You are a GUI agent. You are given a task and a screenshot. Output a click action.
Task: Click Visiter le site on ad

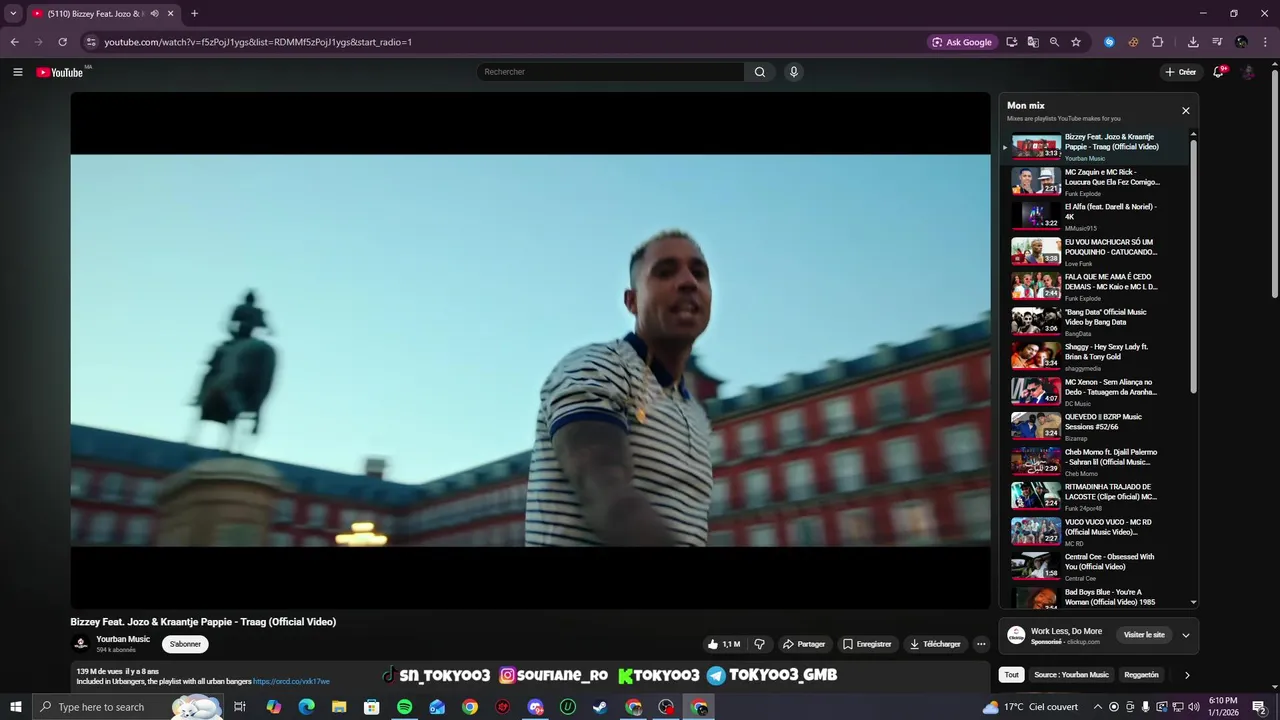click(1144, 635)
